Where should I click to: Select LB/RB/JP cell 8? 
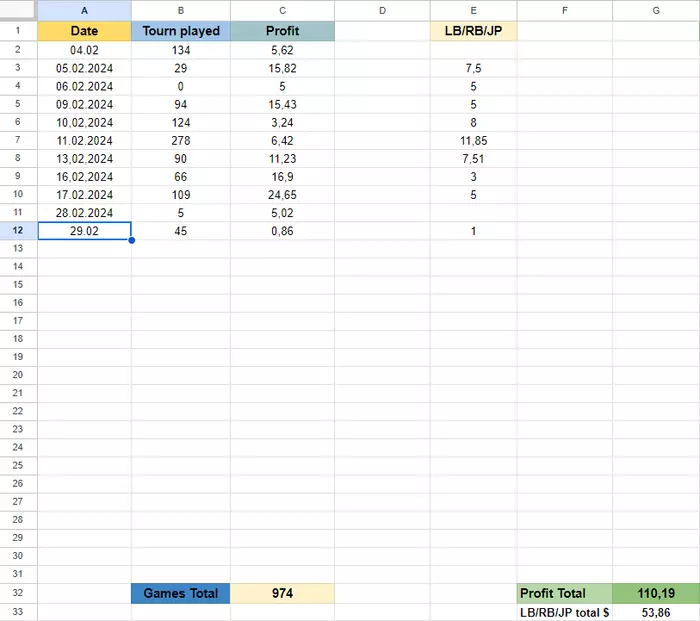point(474,122)
